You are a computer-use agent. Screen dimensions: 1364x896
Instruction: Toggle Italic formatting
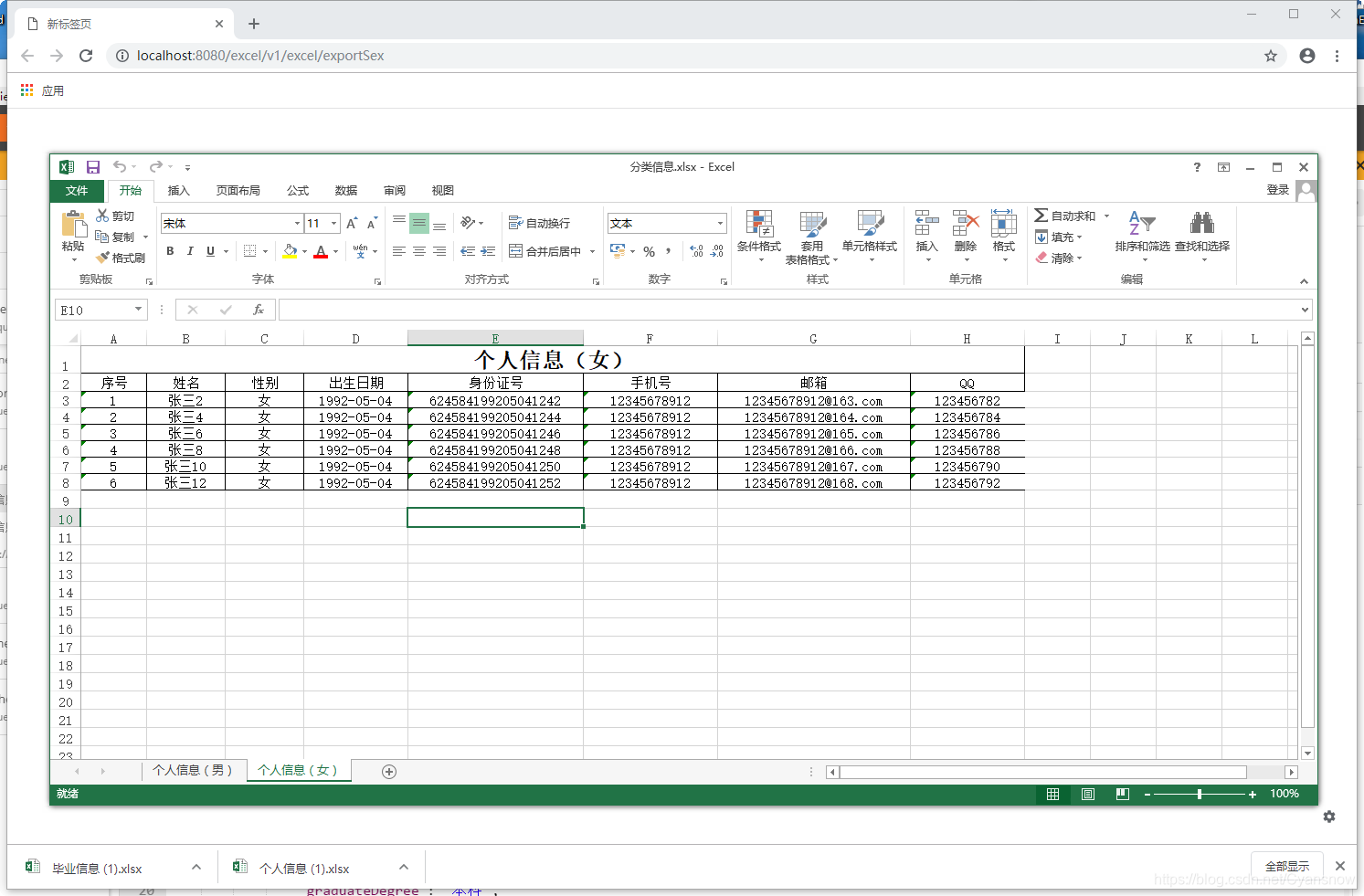[190, 251]
